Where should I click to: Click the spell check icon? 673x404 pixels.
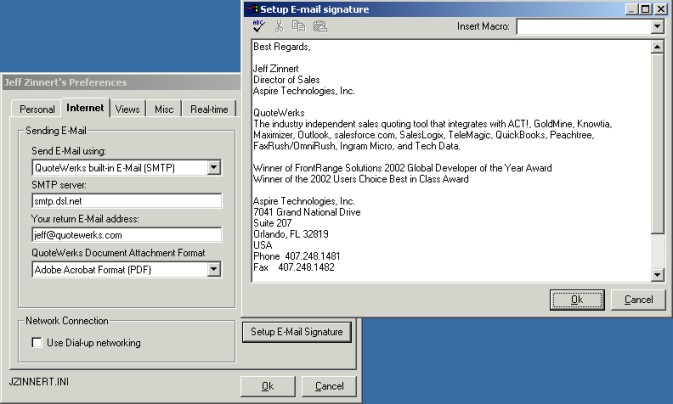tap(258, 27)
